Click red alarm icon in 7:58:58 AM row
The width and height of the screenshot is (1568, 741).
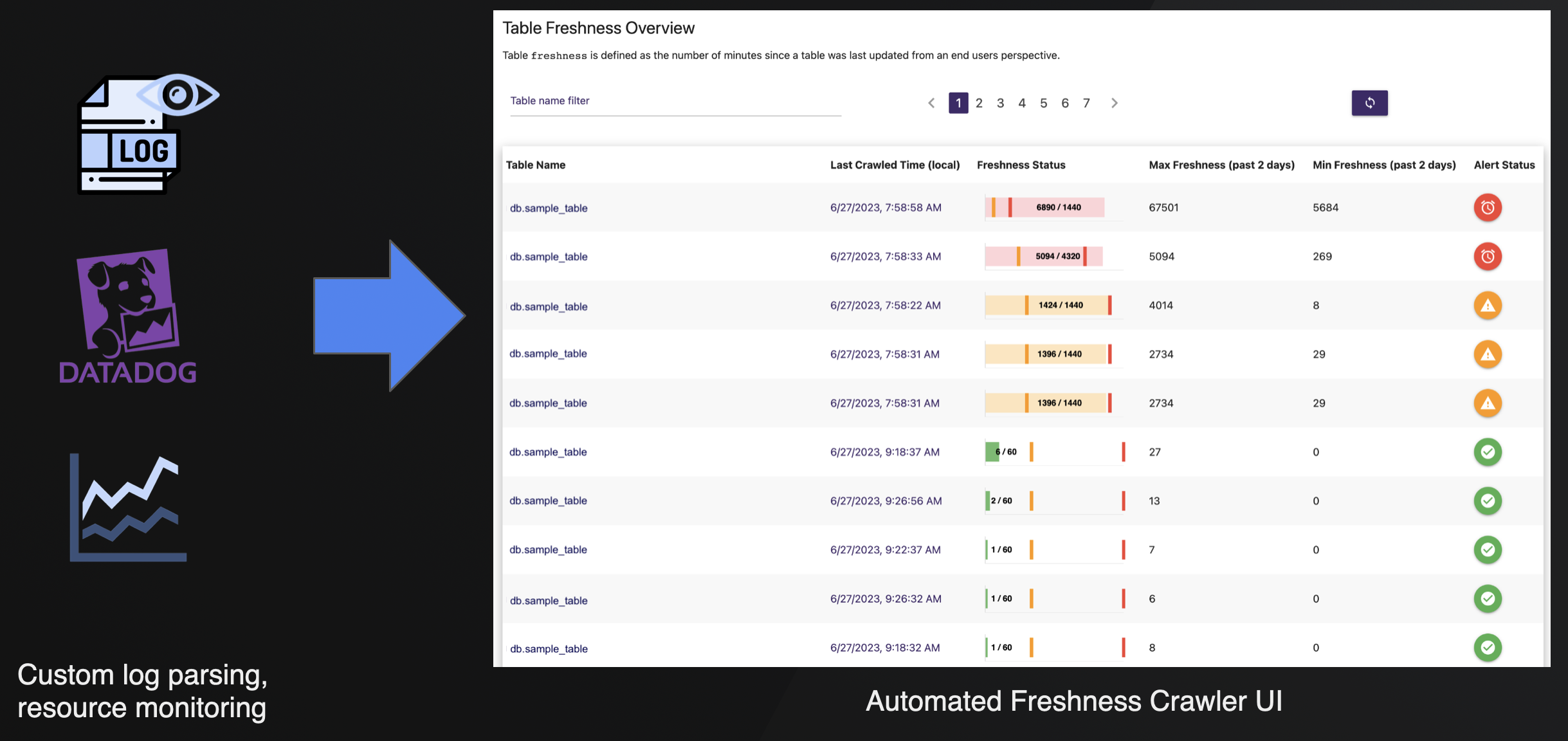pos(1488,208)
